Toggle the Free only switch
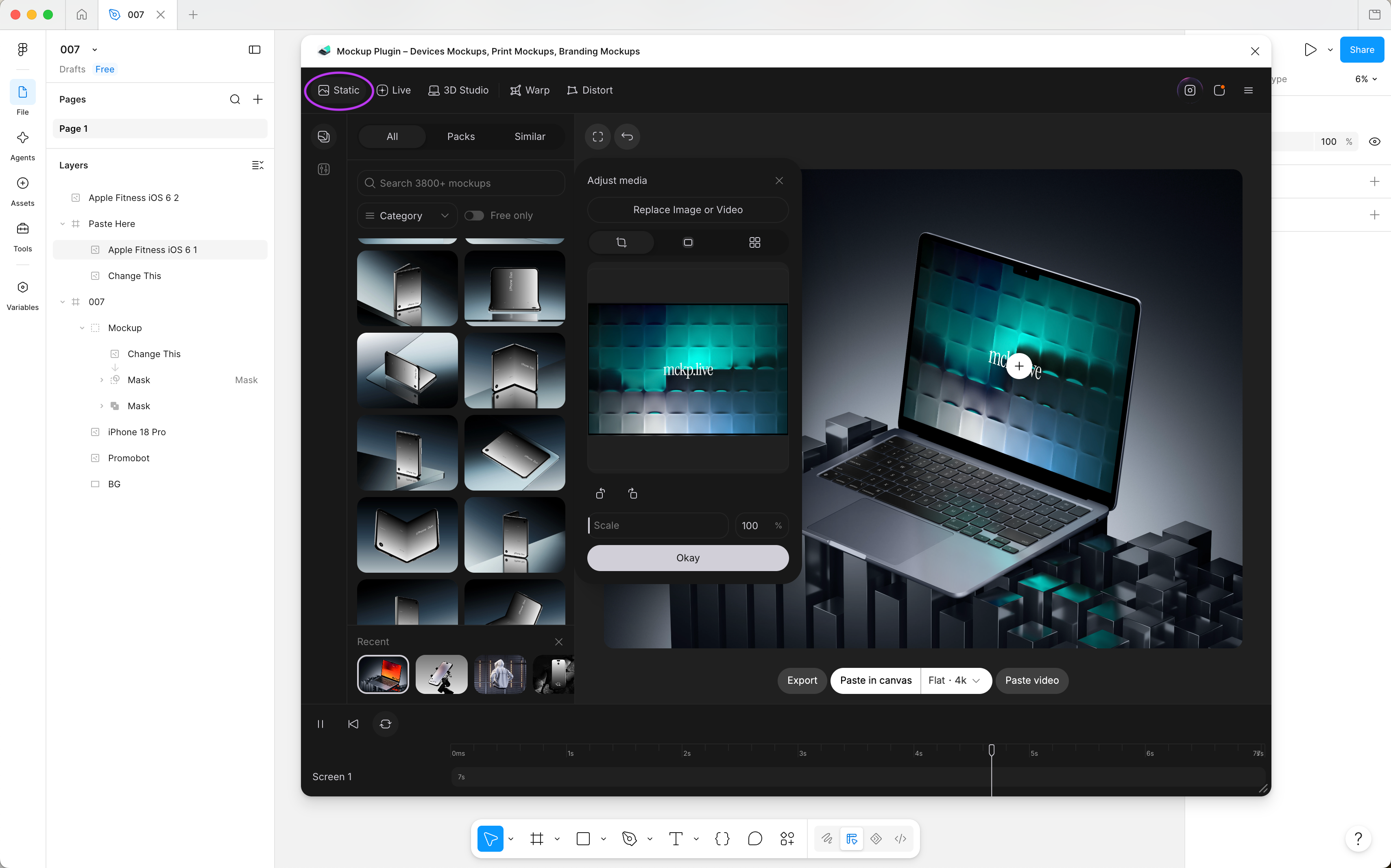The height and width of the screenshot is (868, 1391). click(474, 215)
